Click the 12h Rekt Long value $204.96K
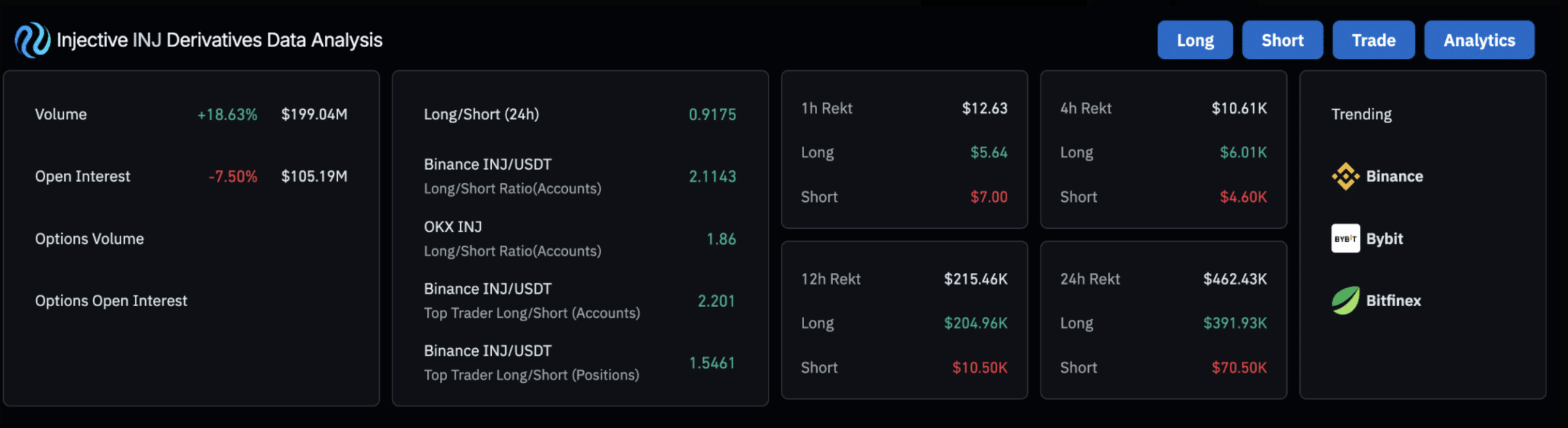This screenshot has height=428, width=1568. (975, 323)
